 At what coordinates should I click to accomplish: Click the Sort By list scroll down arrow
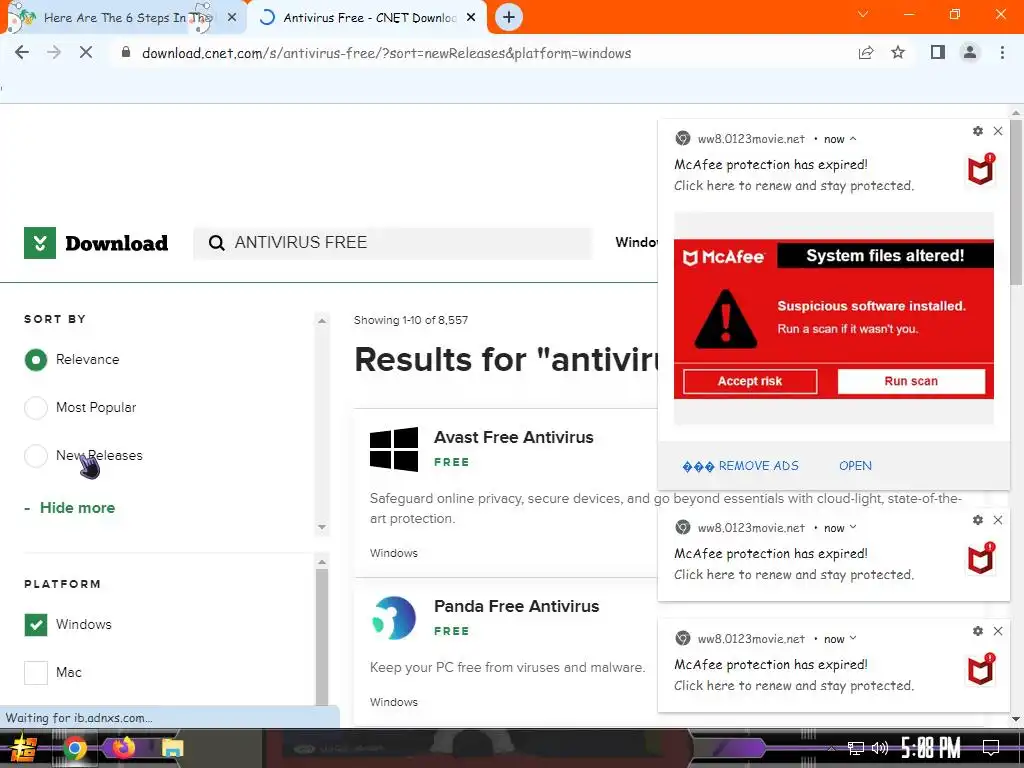coord(321,527)
